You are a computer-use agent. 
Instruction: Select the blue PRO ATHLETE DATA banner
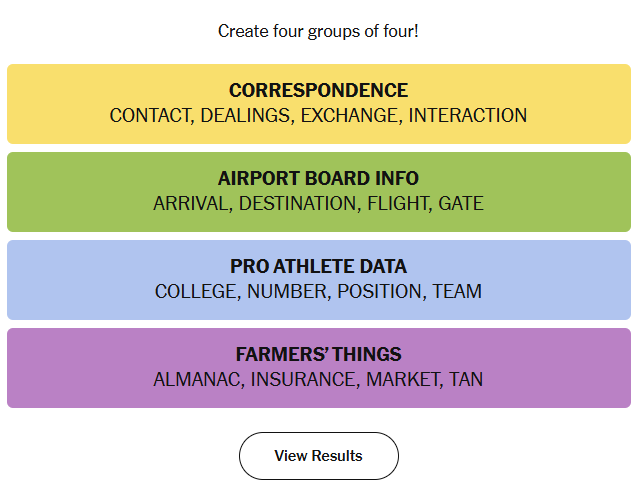pos(319,280)
